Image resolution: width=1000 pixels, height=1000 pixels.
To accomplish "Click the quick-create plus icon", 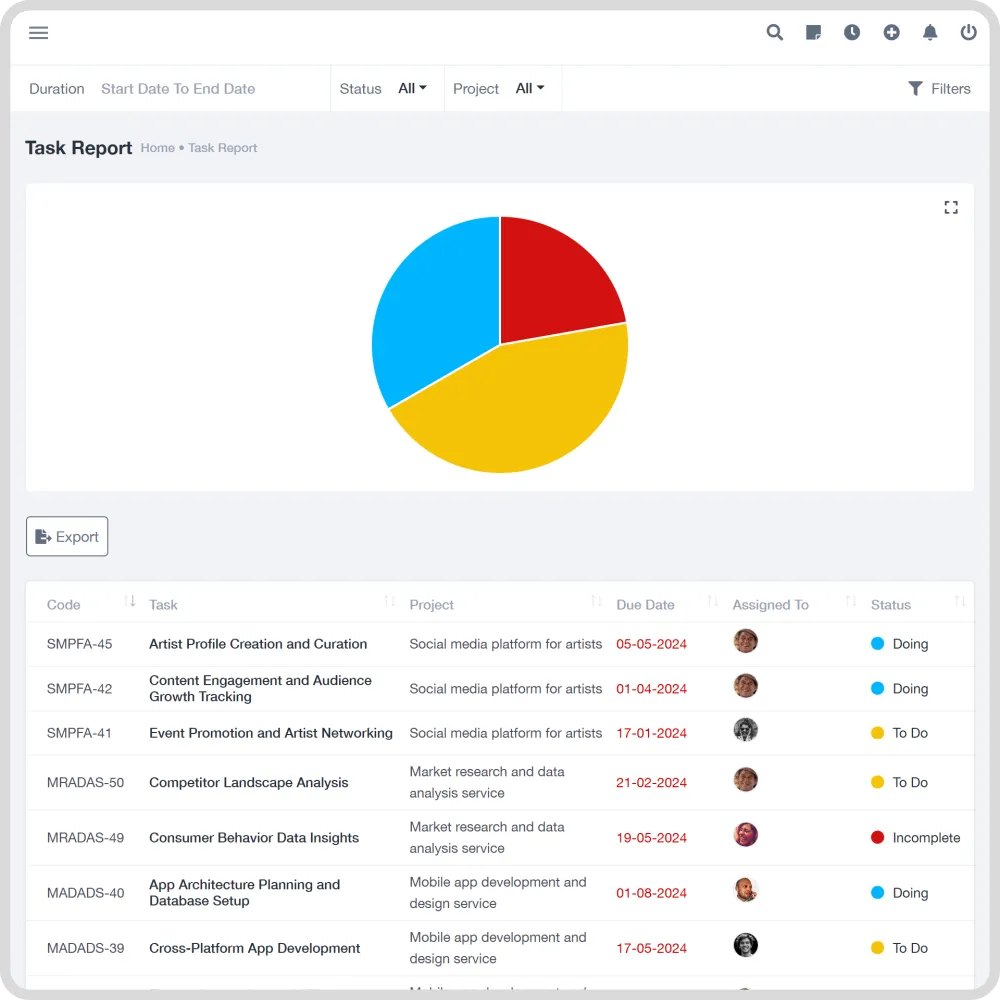I will [x=891, y=32].
